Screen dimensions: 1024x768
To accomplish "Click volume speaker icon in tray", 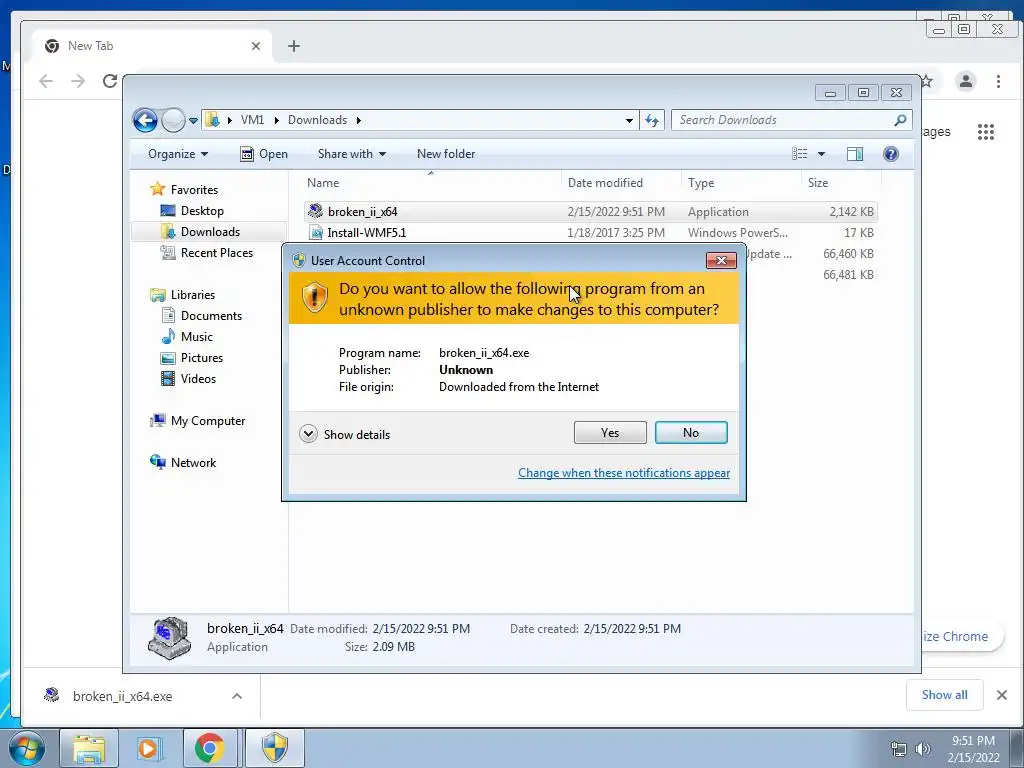I will (x=922, y=749).
